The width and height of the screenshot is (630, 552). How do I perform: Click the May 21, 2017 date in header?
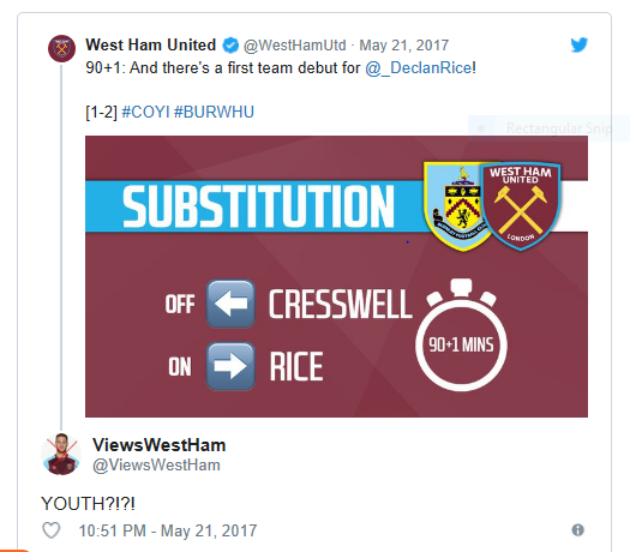pyautogui.click(x=404, y=45)
